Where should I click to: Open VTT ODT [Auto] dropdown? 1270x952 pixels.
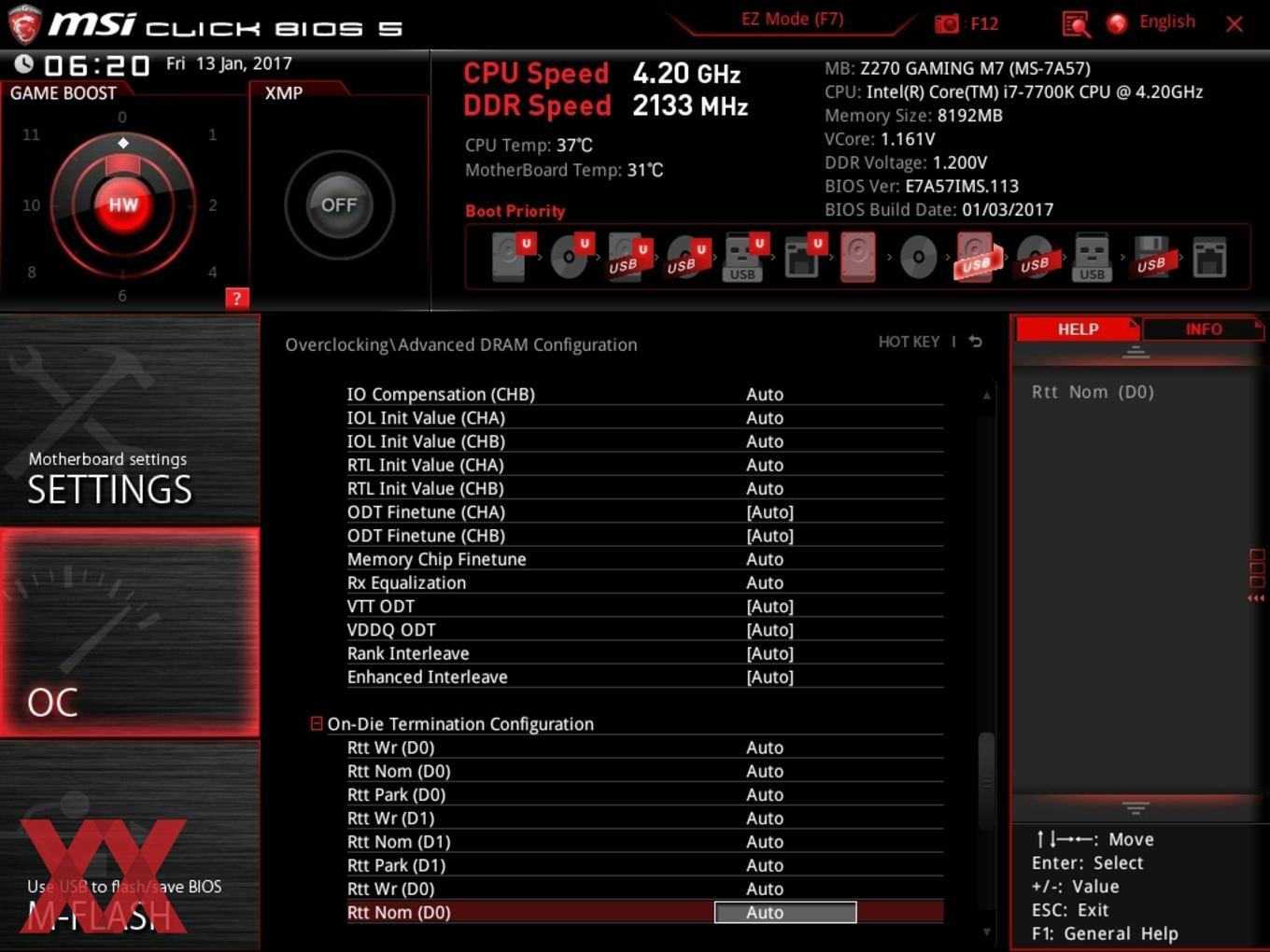[x=770, y=606]
